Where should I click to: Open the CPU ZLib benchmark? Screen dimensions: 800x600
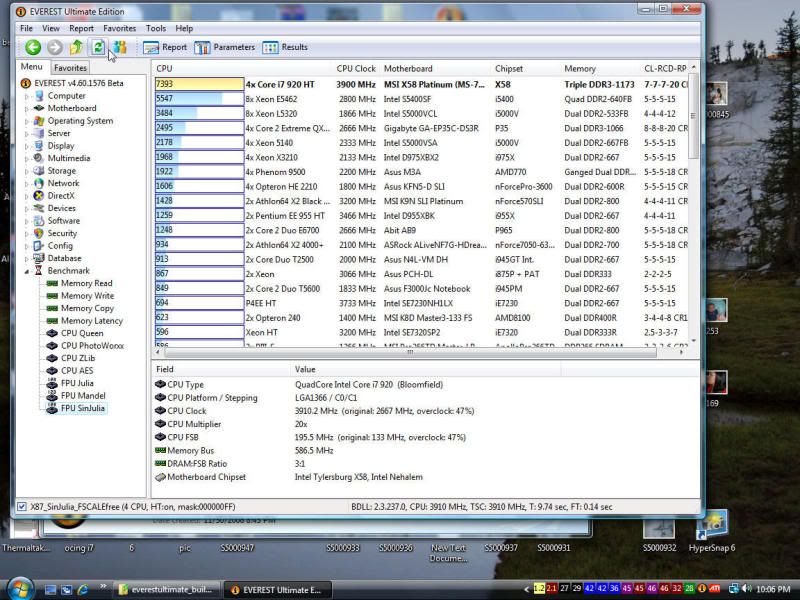78,358
